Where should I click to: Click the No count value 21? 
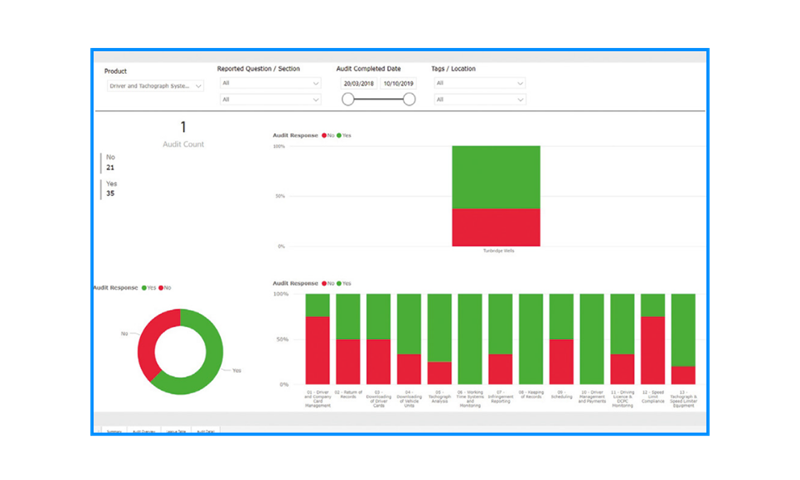click(110, 168)
